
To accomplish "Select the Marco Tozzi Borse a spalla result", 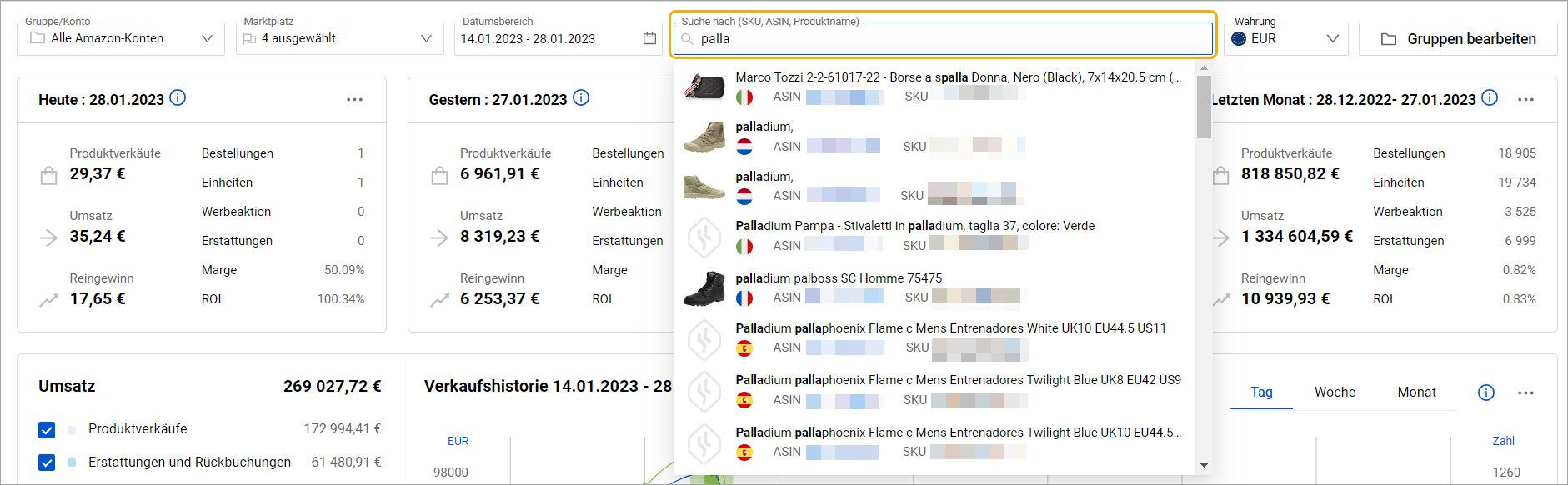I will [934, 87].
